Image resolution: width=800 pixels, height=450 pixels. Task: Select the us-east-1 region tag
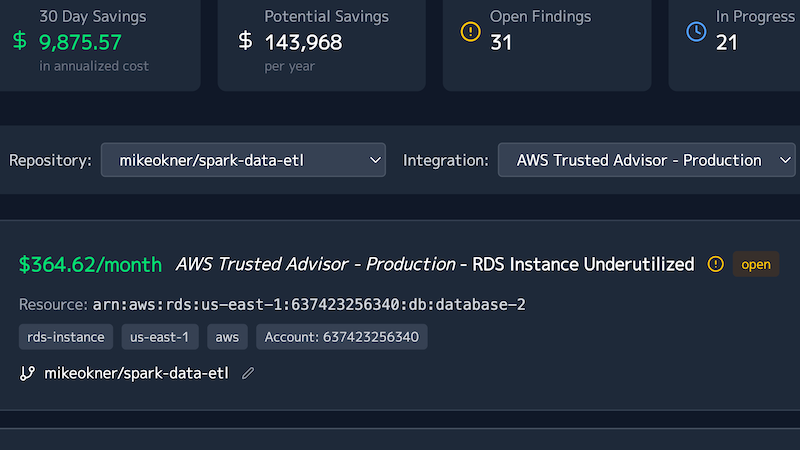click(161, 337)
